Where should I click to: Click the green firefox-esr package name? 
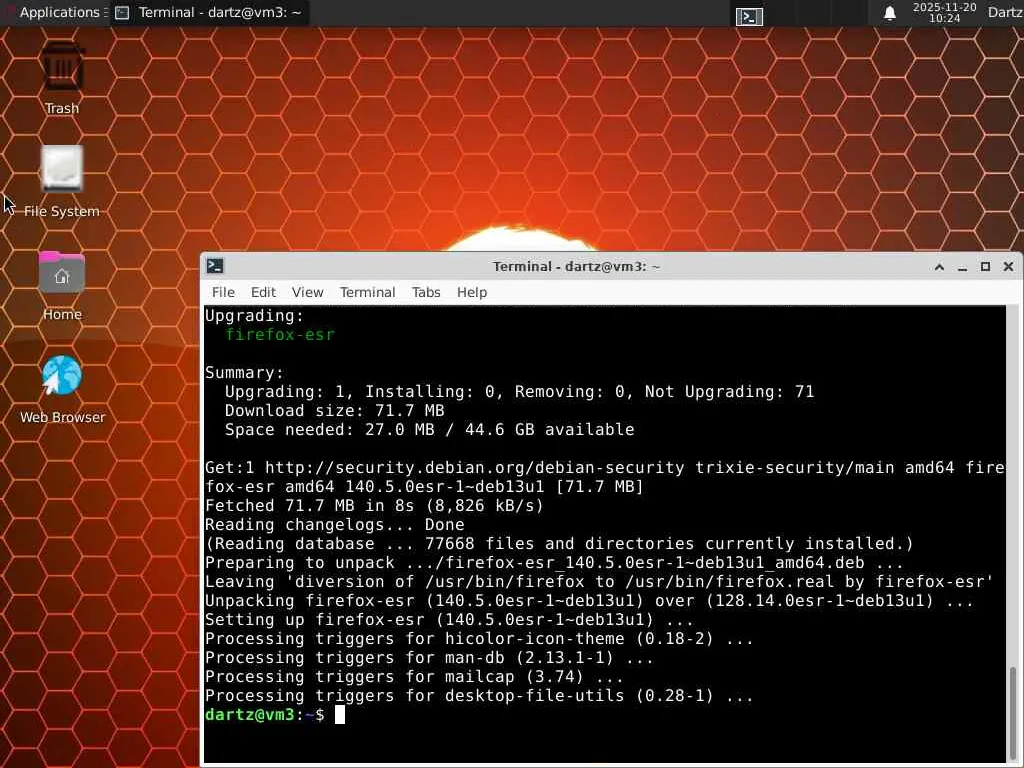coord(280,334)
